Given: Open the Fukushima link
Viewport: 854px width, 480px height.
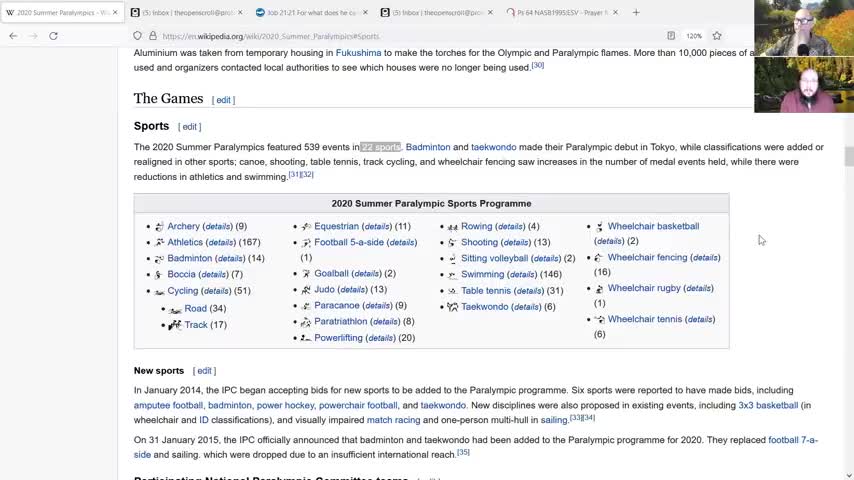Looking at the screenshot, I should (x=358, y=53).
